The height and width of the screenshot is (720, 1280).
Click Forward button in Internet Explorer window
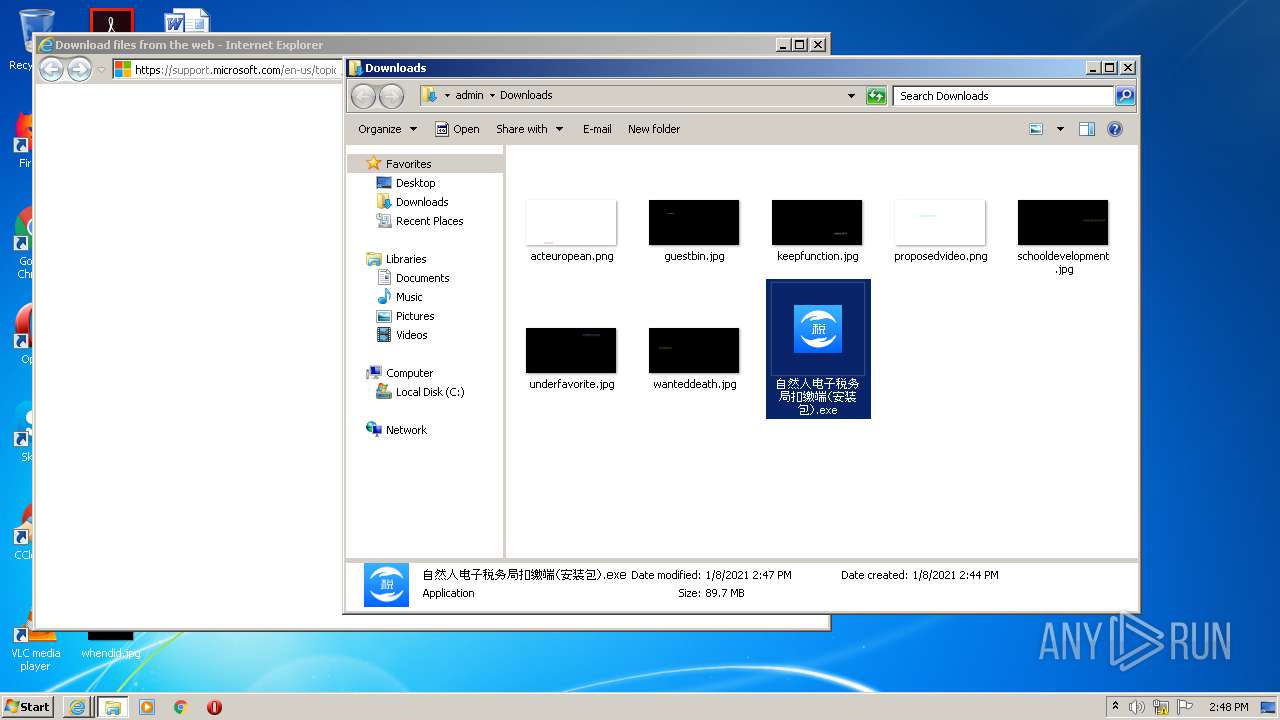click(79, 70)
